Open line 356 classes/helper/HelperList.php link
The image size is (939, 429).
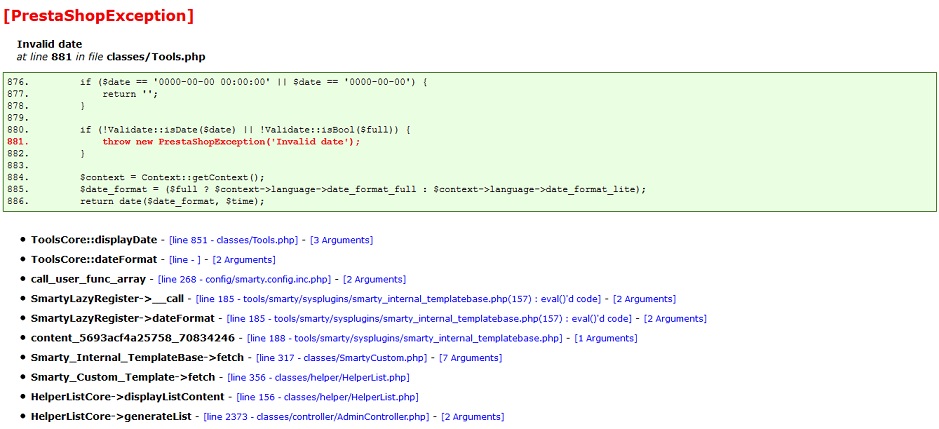click(x=319, y=377)
